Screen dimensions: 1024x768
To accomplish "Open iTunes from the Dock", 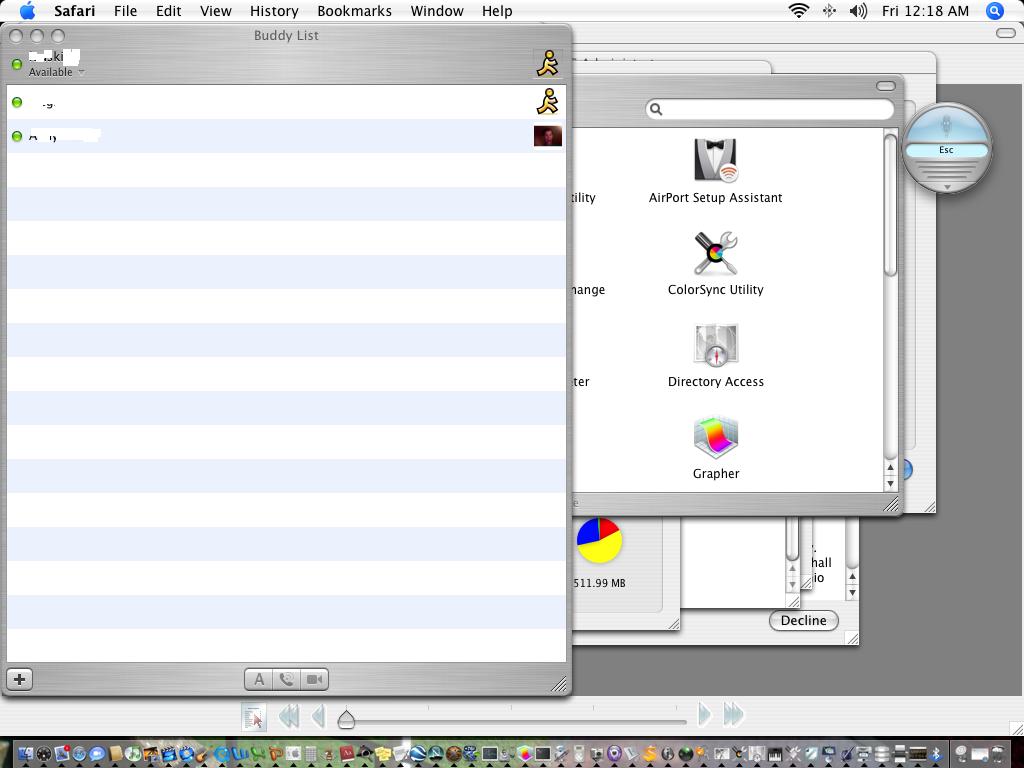I will coord(133,753).
